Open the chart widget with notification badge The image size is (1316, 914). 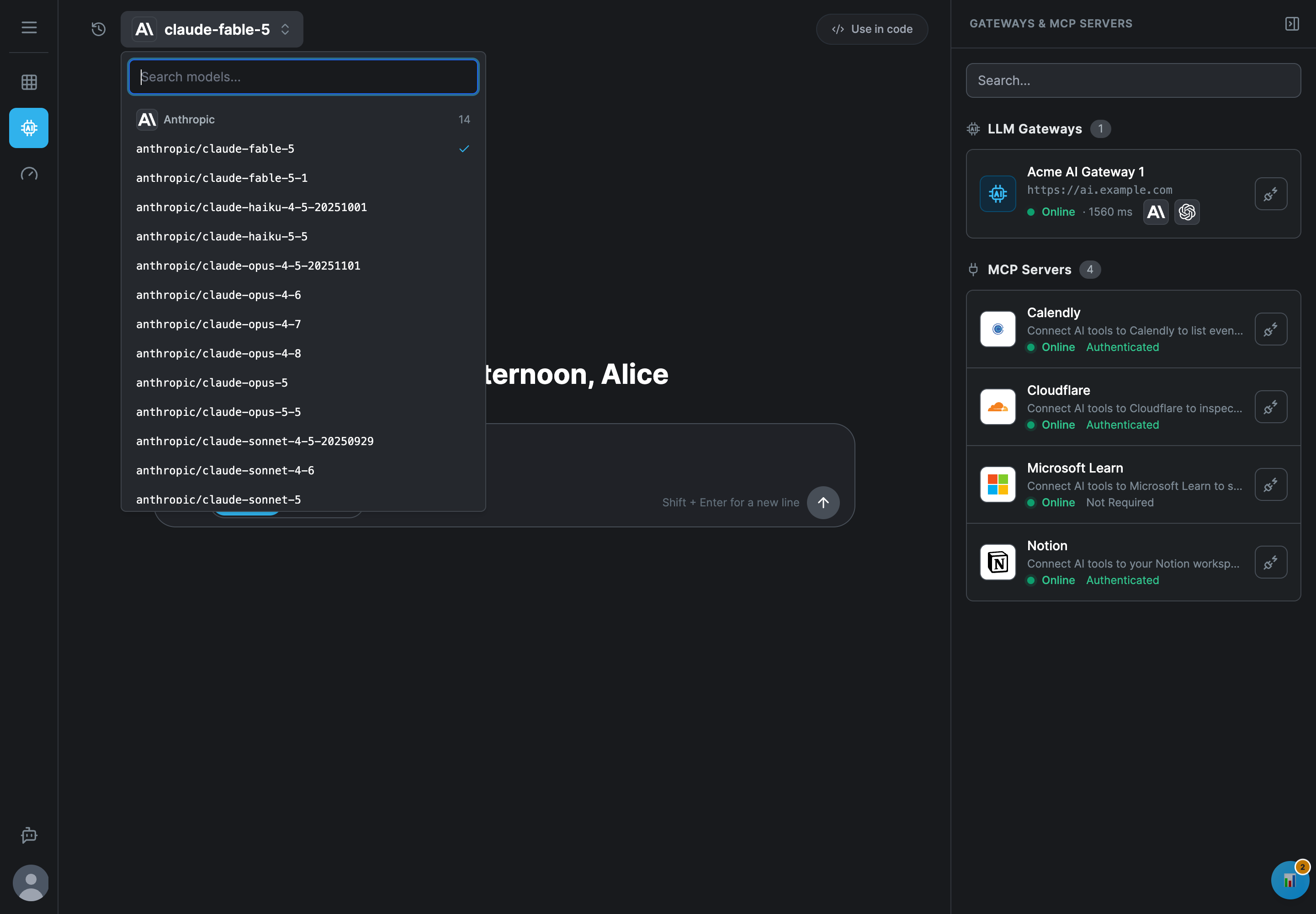click(1289, 880)
